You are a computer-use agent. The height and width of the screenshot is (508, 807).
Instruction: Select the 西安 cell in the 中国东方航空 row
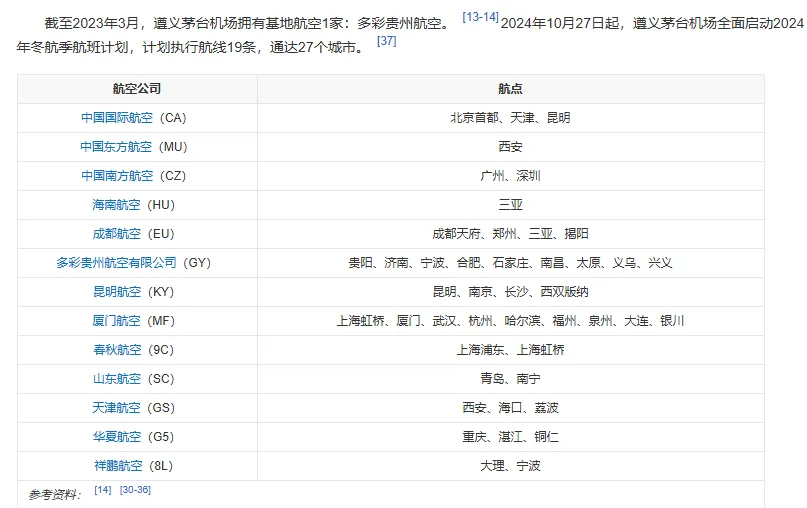point(511,147)
